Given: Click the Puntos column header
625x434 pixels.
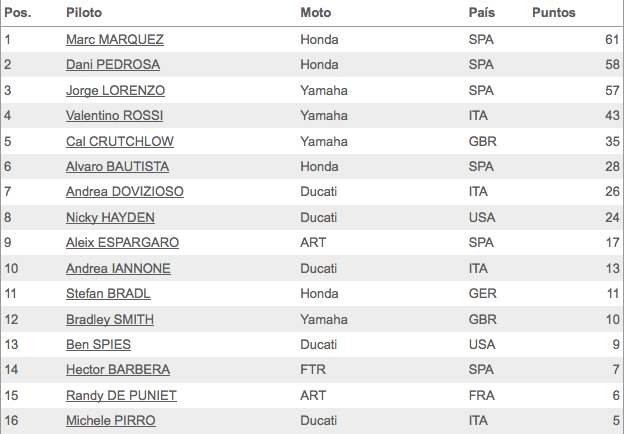Looking at the screenshot, I should (x=554, y=13).
